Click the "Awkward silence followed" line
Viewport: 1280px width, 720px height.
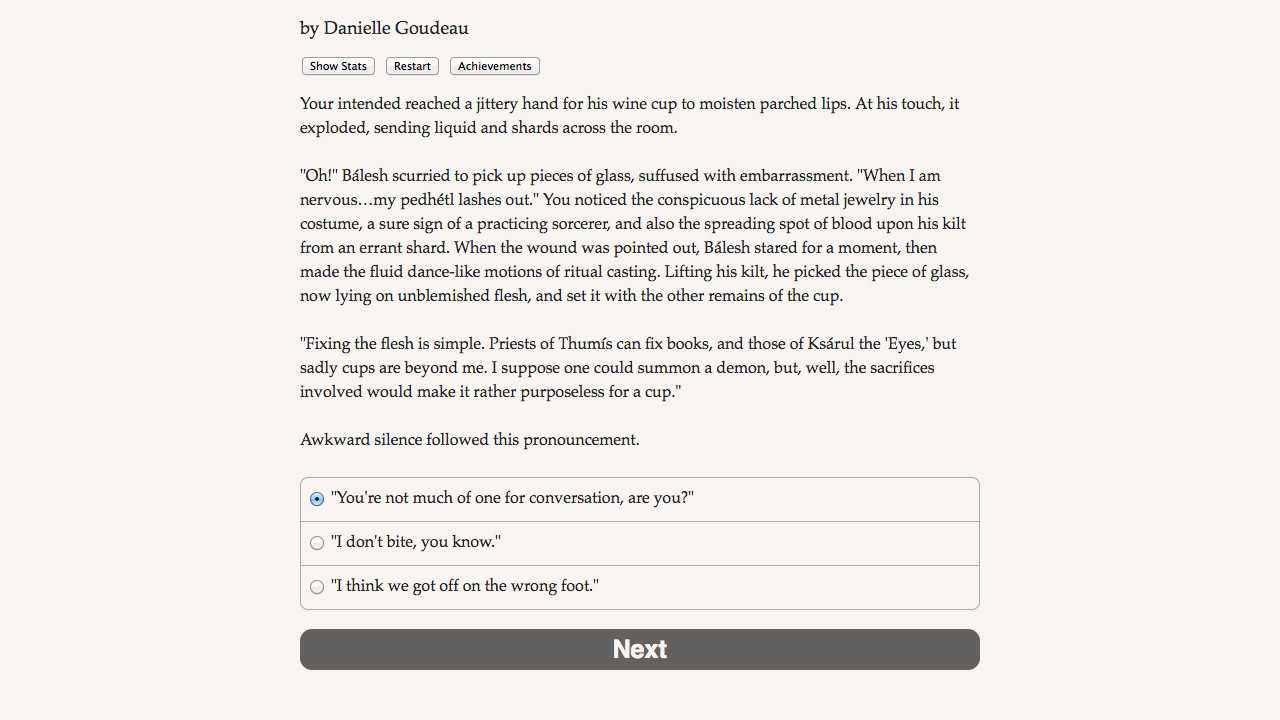pyautogui.click(x=470, y=440)
